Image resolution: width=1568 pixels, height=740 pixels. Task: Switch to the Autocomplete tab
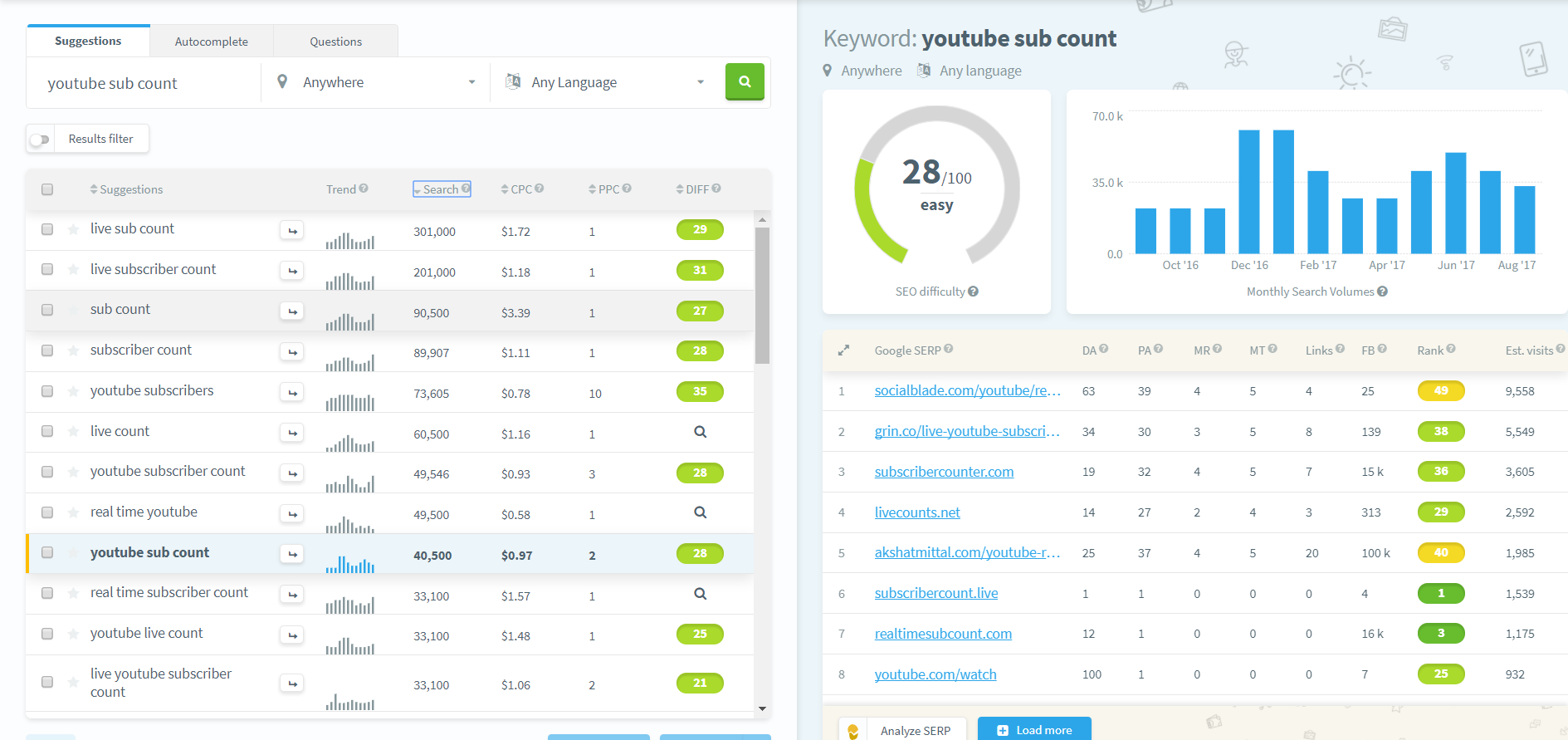click(212, 42)
